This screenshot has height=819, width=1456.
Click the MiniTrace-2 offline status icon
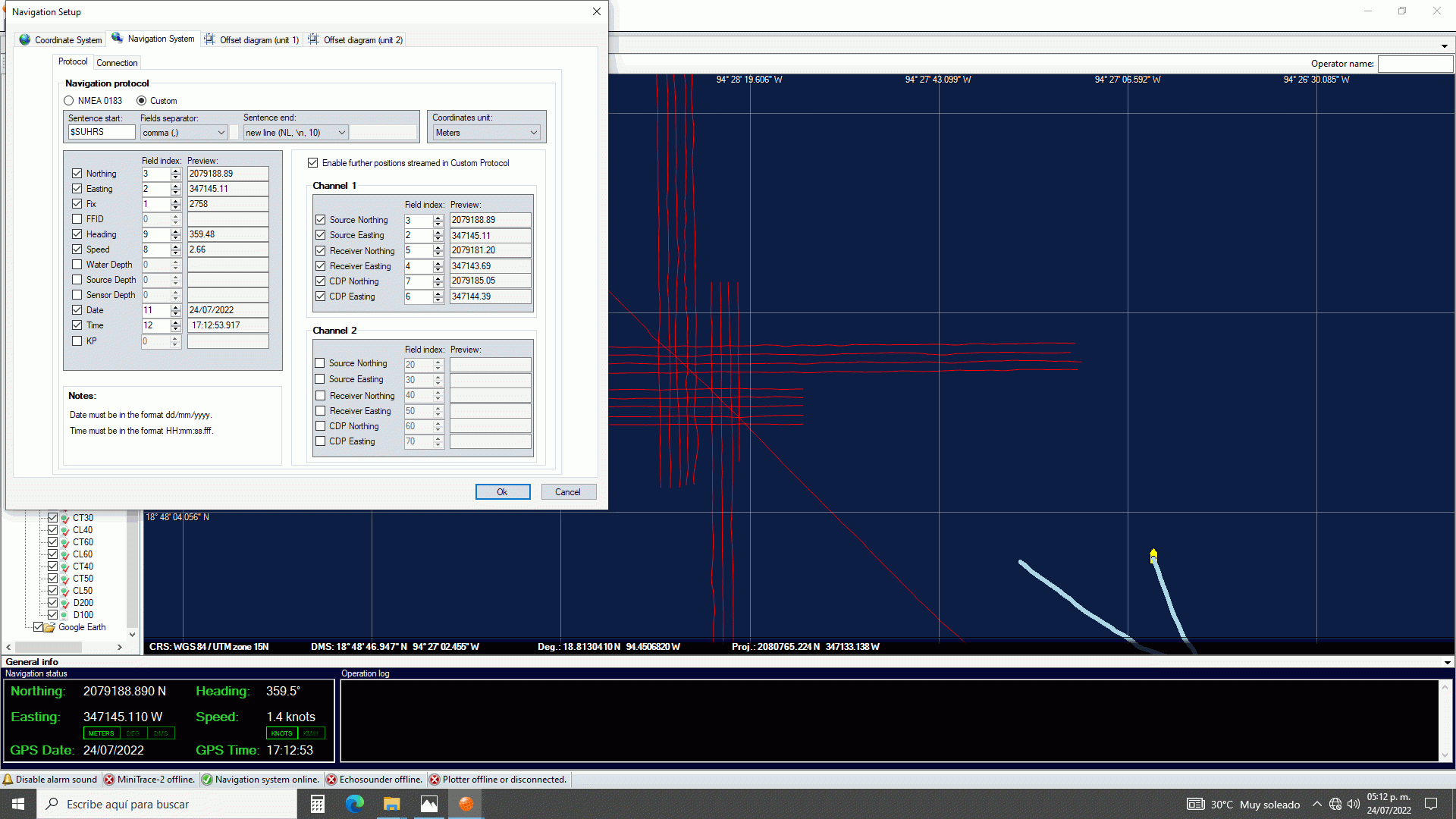[109, 780]
